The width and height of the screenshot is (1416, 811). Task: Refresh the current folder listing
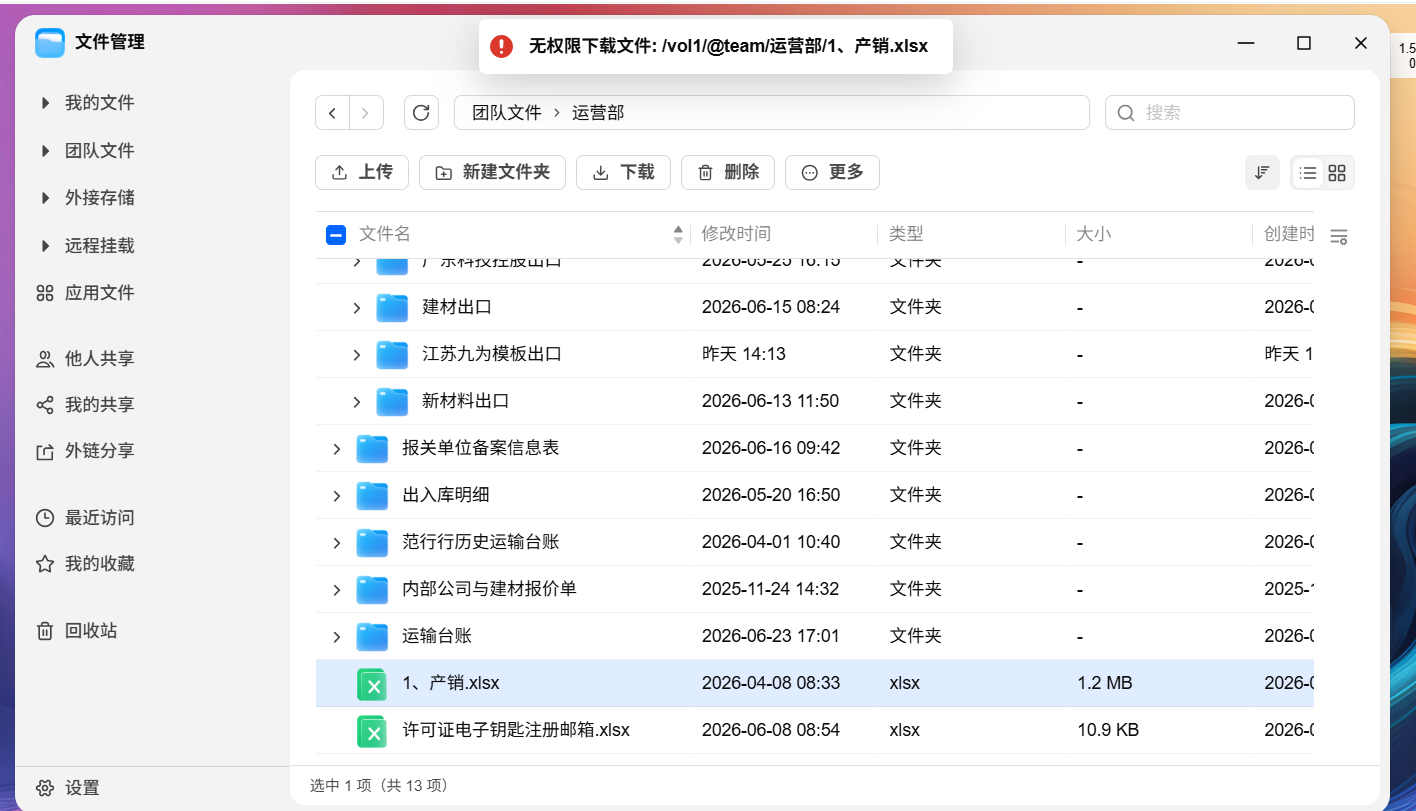(421, 113)
